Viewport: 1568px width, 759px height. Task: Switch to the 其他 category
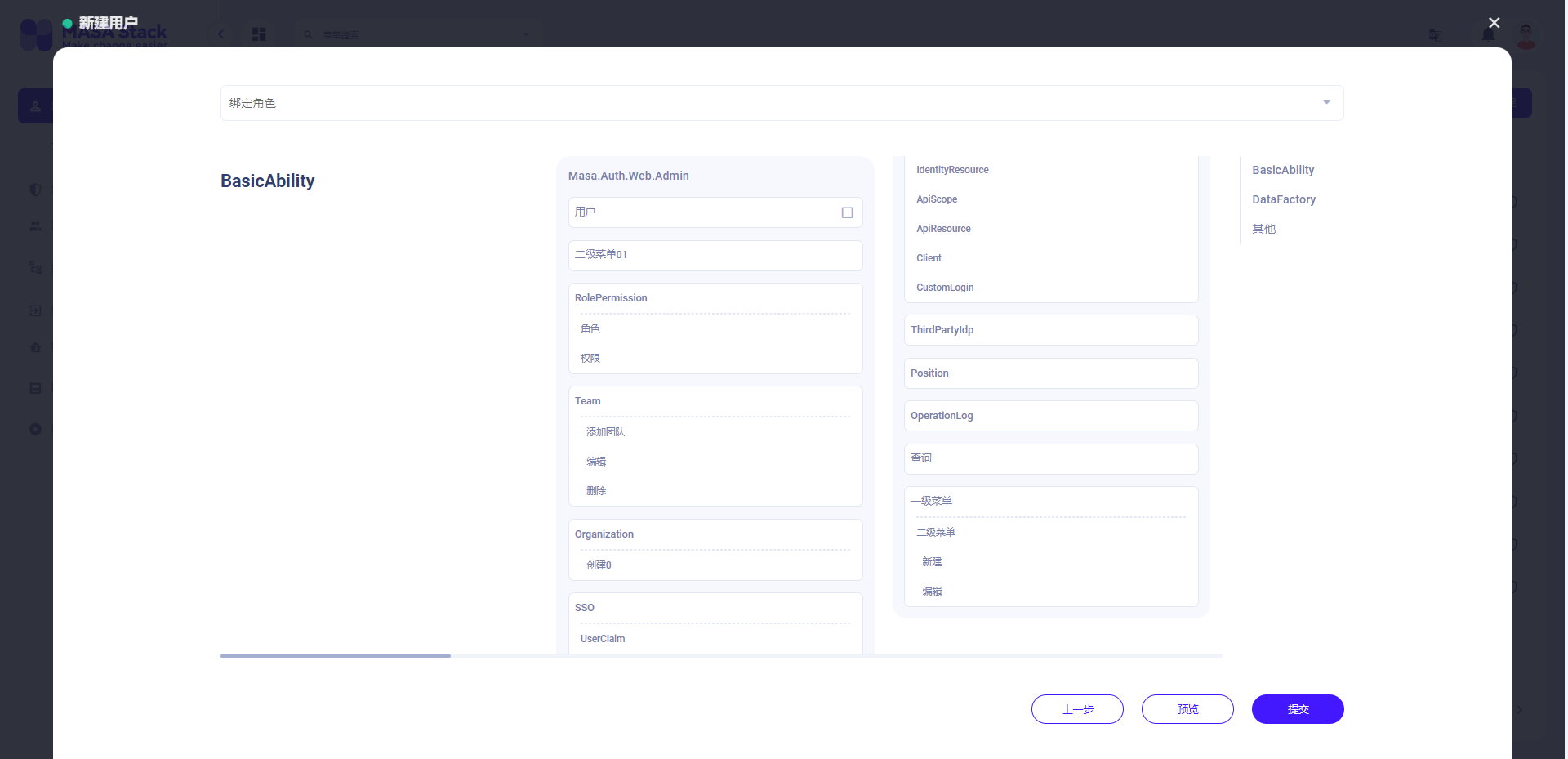[1264, 229]
